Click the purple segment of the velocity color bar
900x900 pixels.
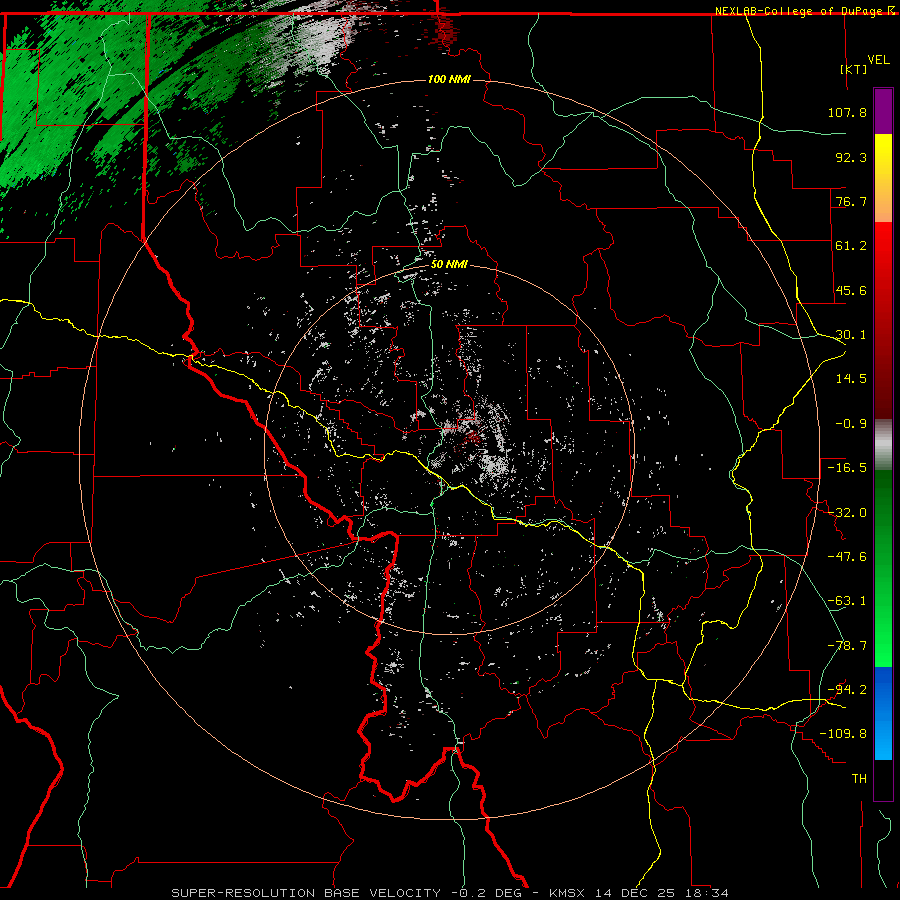883,112
